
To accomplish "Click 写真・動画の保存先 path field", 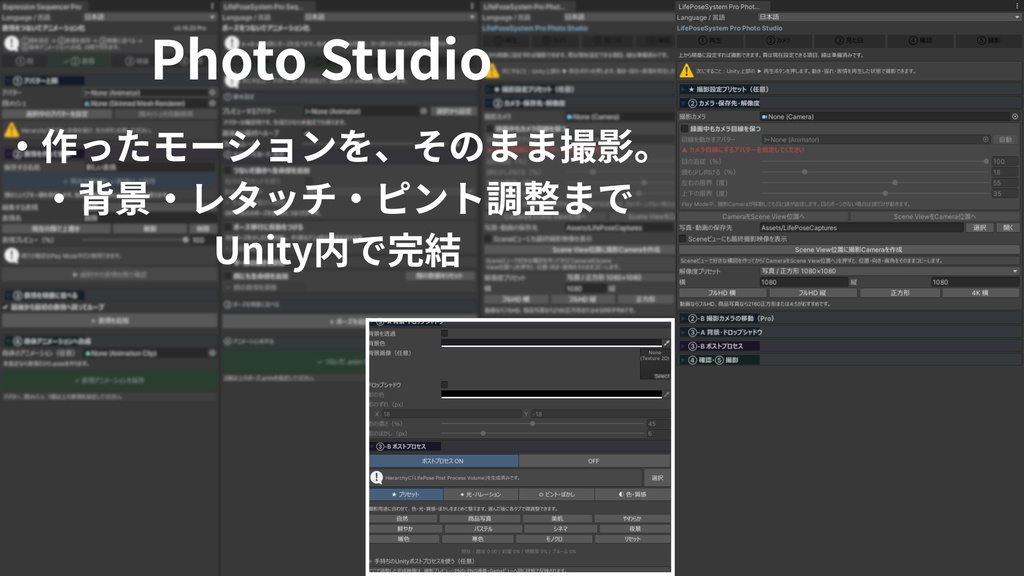I will tap(861, 227).
